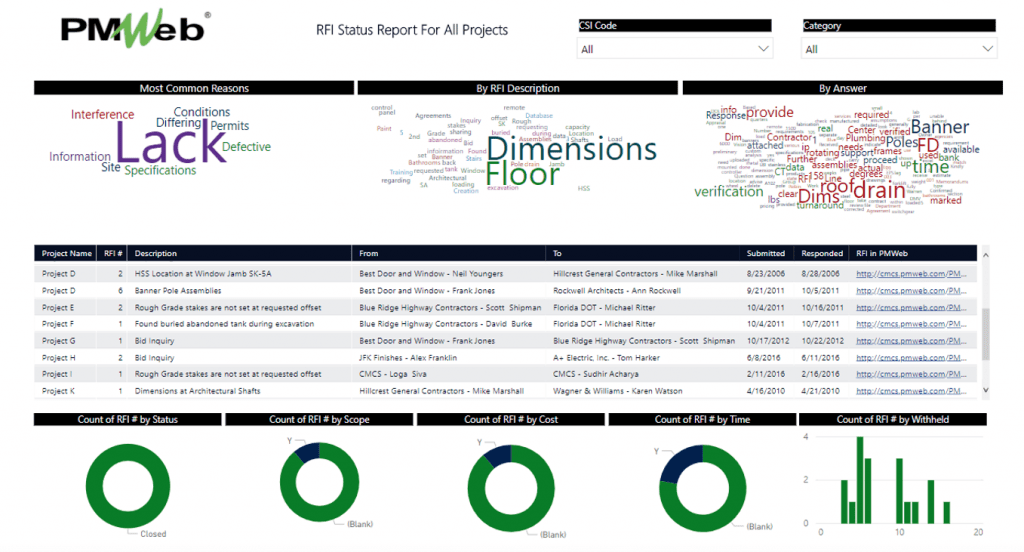Open PMWeb link for HSS Location row
This screenshot has width=1024, height=552.
911,274
